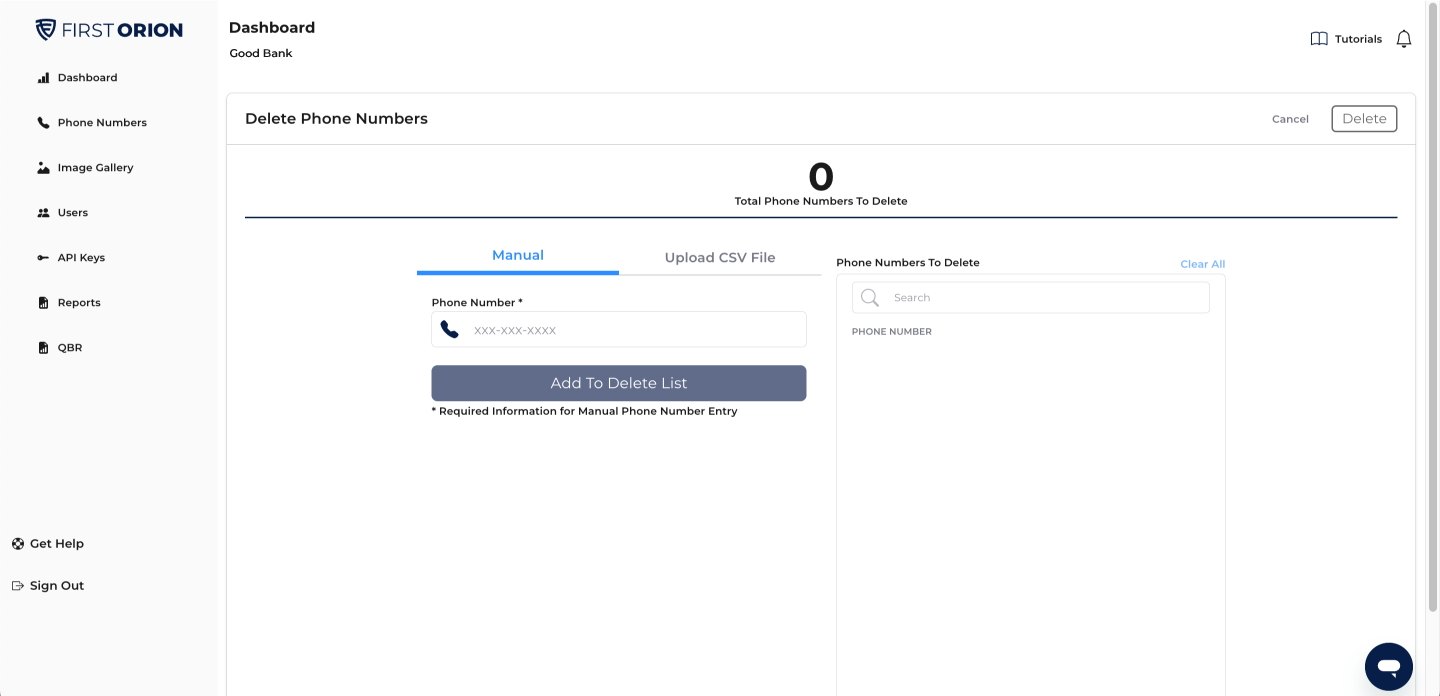Navigate to Users page
The height and width of the screenshot is (696, 1440).
tap(73, 213)
